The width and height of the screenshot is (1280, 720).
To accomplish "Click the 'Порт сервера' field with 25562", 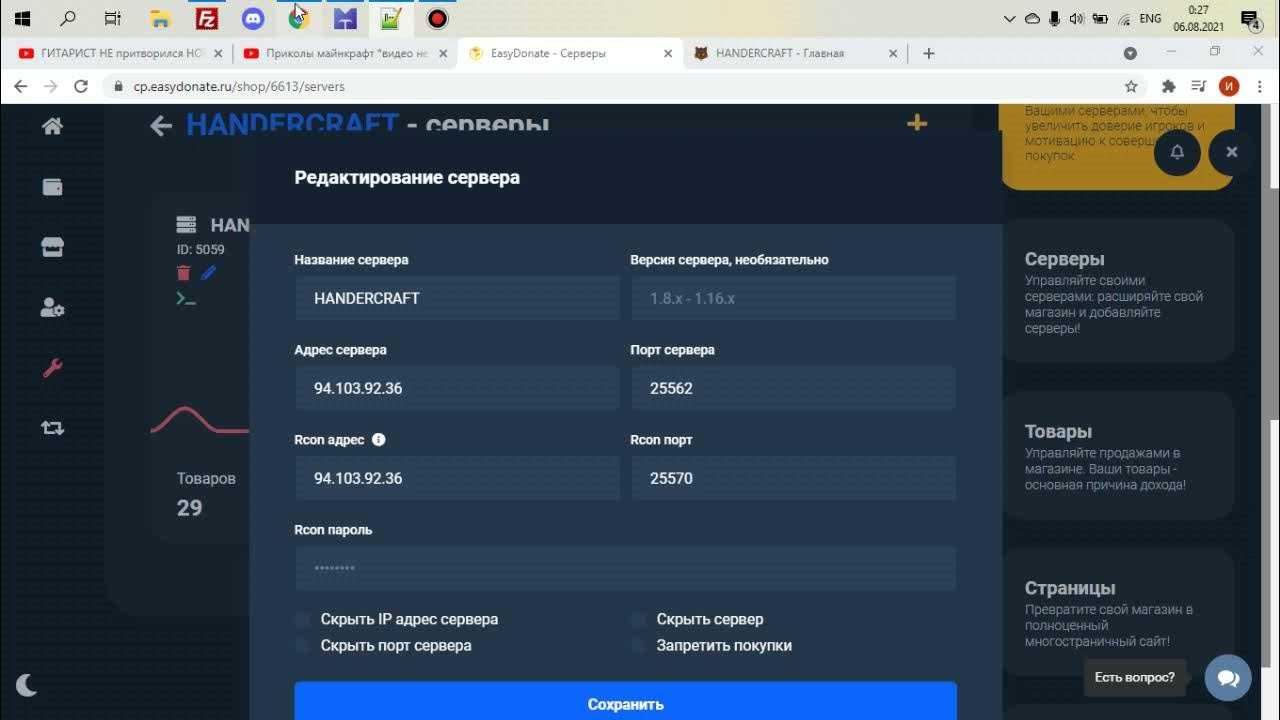I will click(793, 388).
